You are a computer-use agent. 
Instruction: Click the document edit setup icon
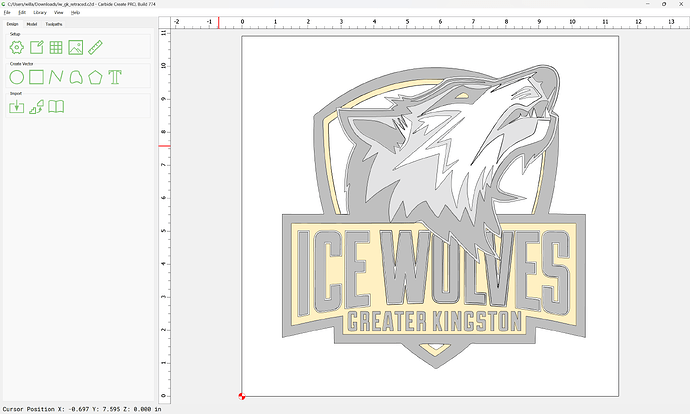coord(37,48)
